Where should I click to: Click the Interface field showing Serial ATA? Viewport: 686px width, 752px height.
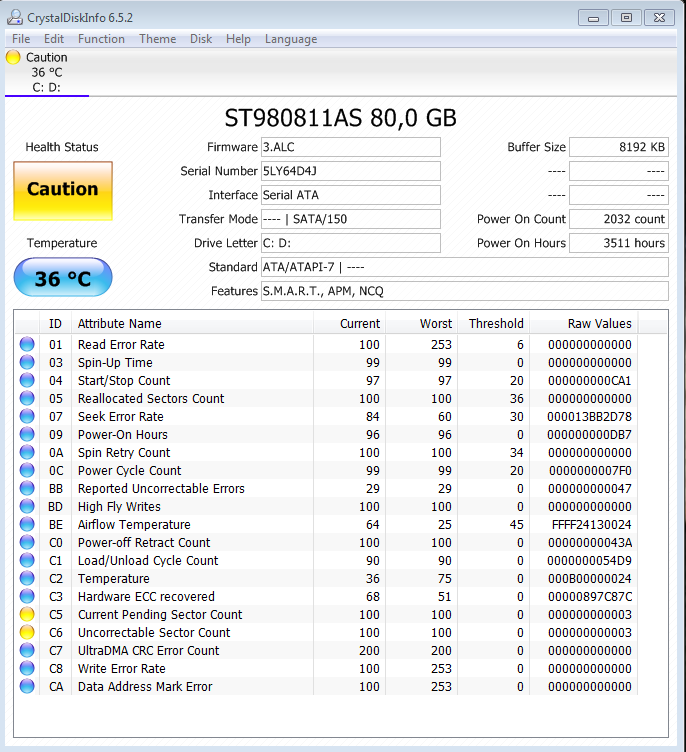coord(351,195)
